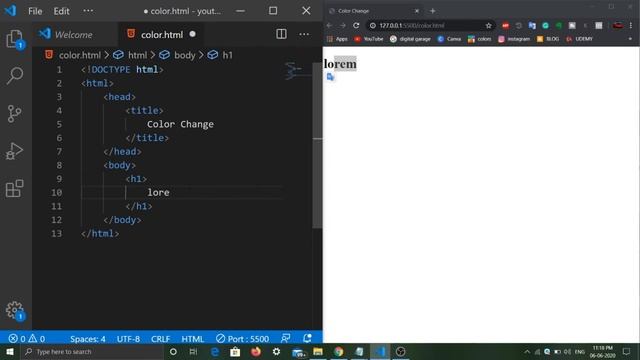640x360 pixels.
Task: Click the Chrome profile avatar icon
Action: [x=618, y=25]
